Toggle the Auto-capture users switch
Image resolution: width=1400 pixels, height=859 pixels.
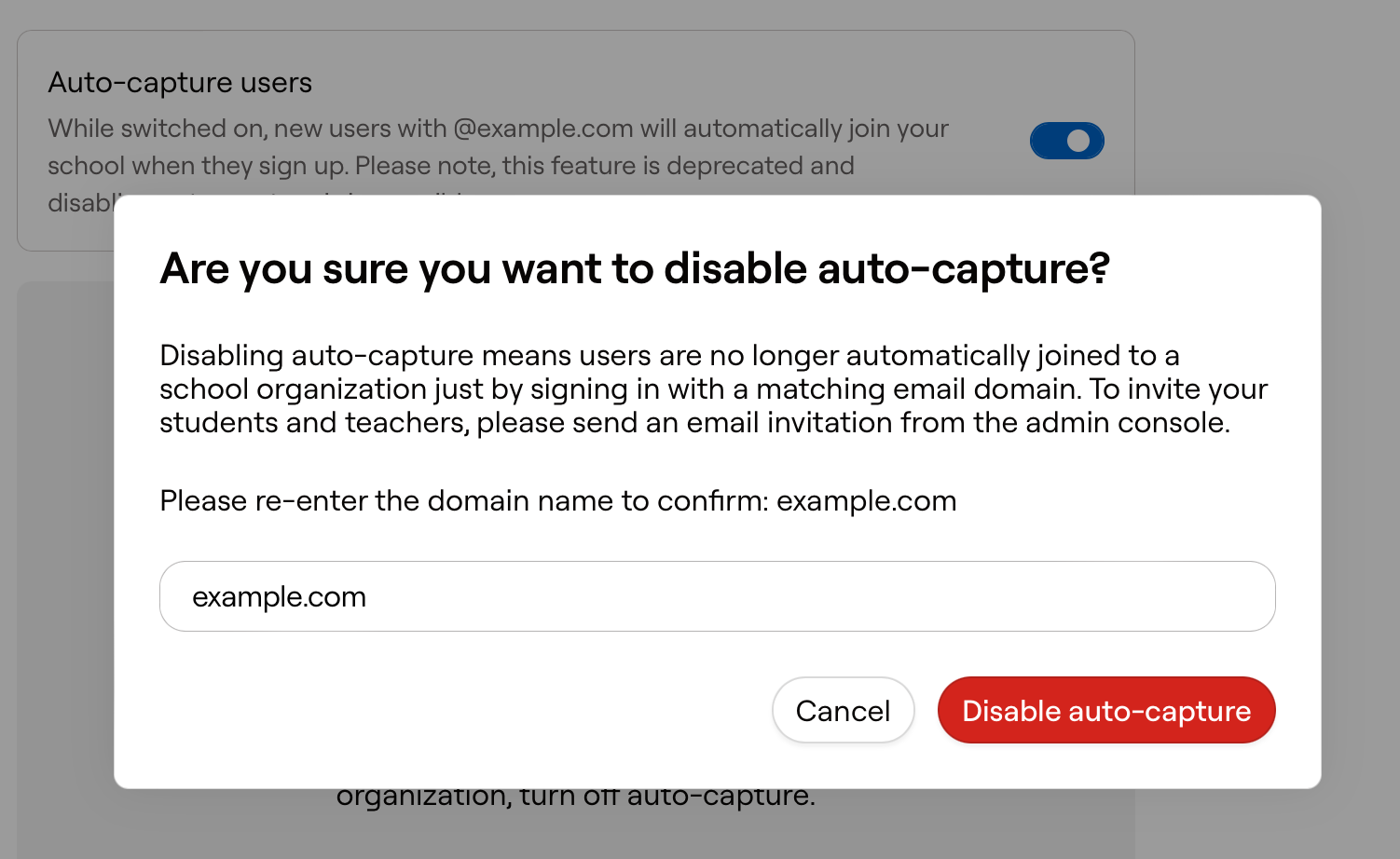click(1066, 141)
